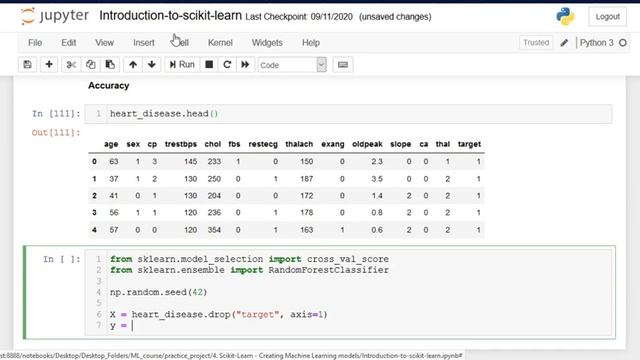This screenshot has width=640, height=360.
Task: Click the RandomForestClassifier import line
Action: point(249,270)
